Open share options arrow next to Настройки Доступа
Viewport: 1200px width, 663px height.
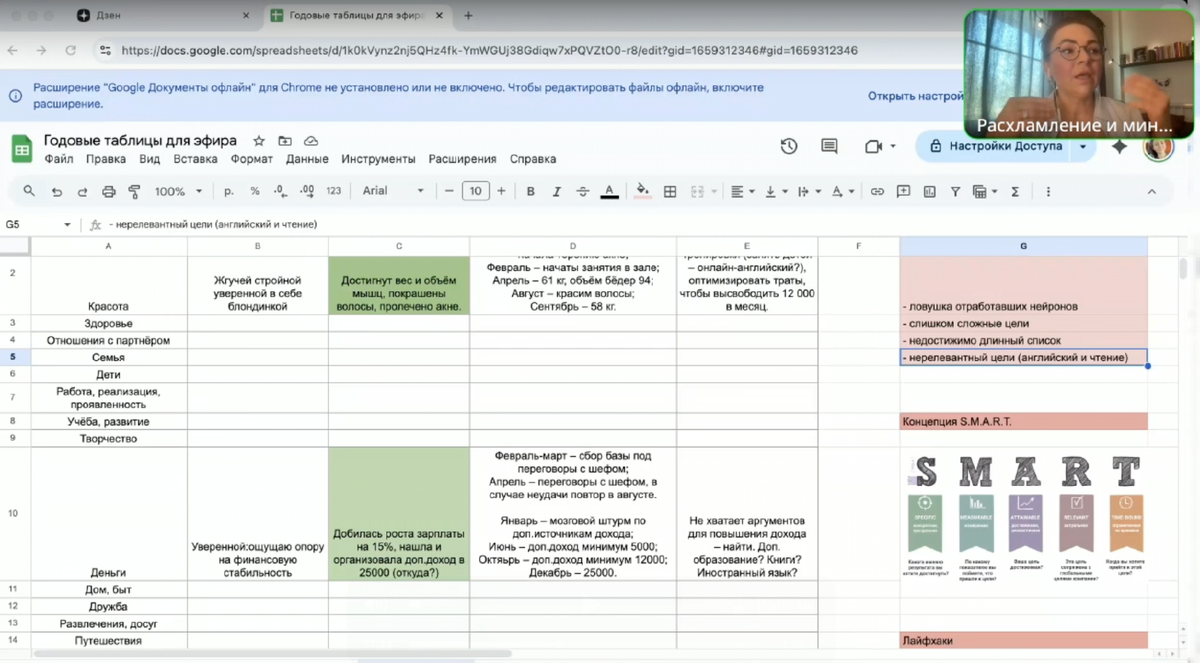(1083, 146)
